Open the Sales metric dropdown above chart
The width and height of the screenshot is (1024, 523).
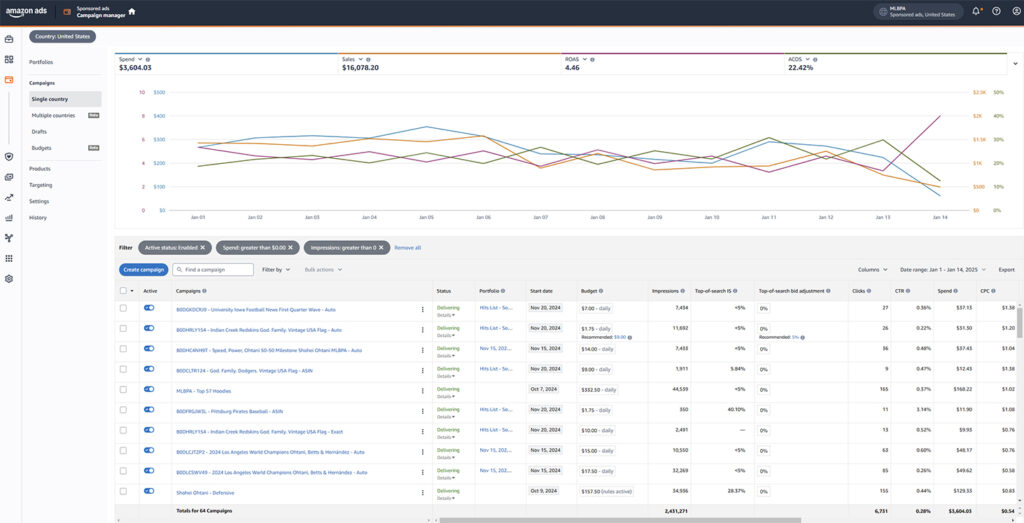coord(360,59)
